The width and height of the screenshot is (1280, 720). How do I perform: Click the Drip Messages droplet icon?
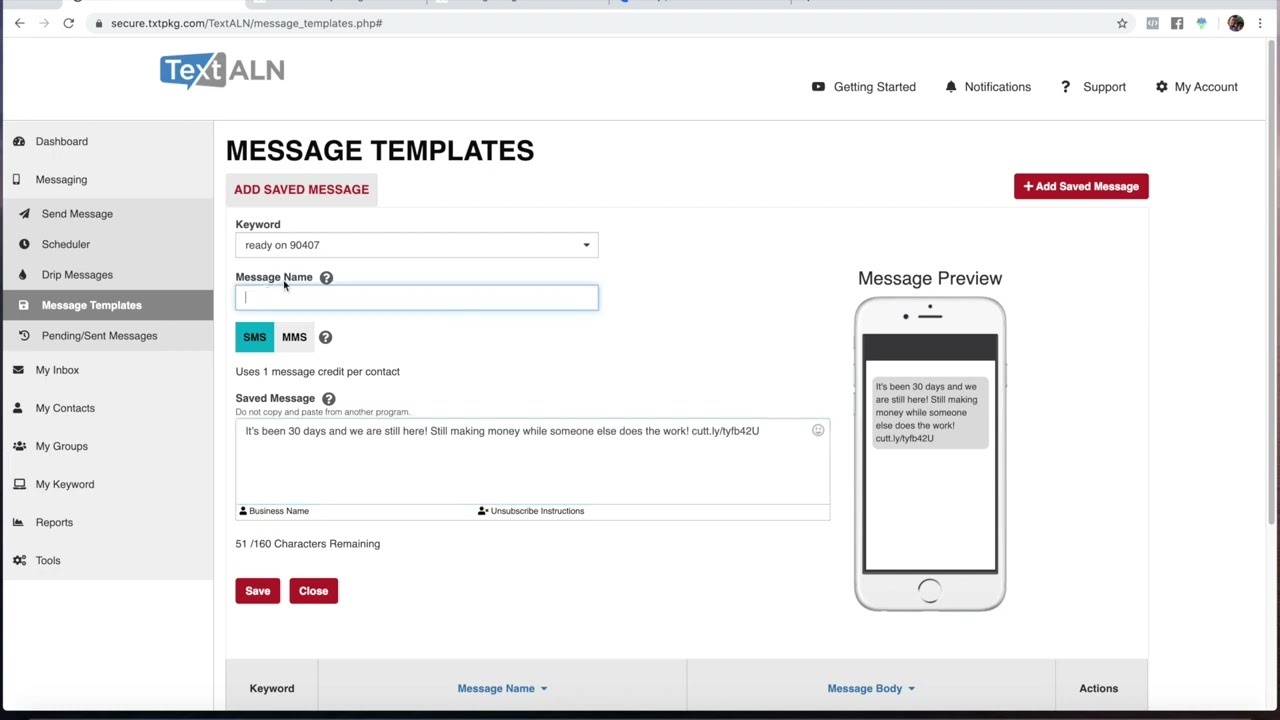pyautogui.click(x=23, y=275)
